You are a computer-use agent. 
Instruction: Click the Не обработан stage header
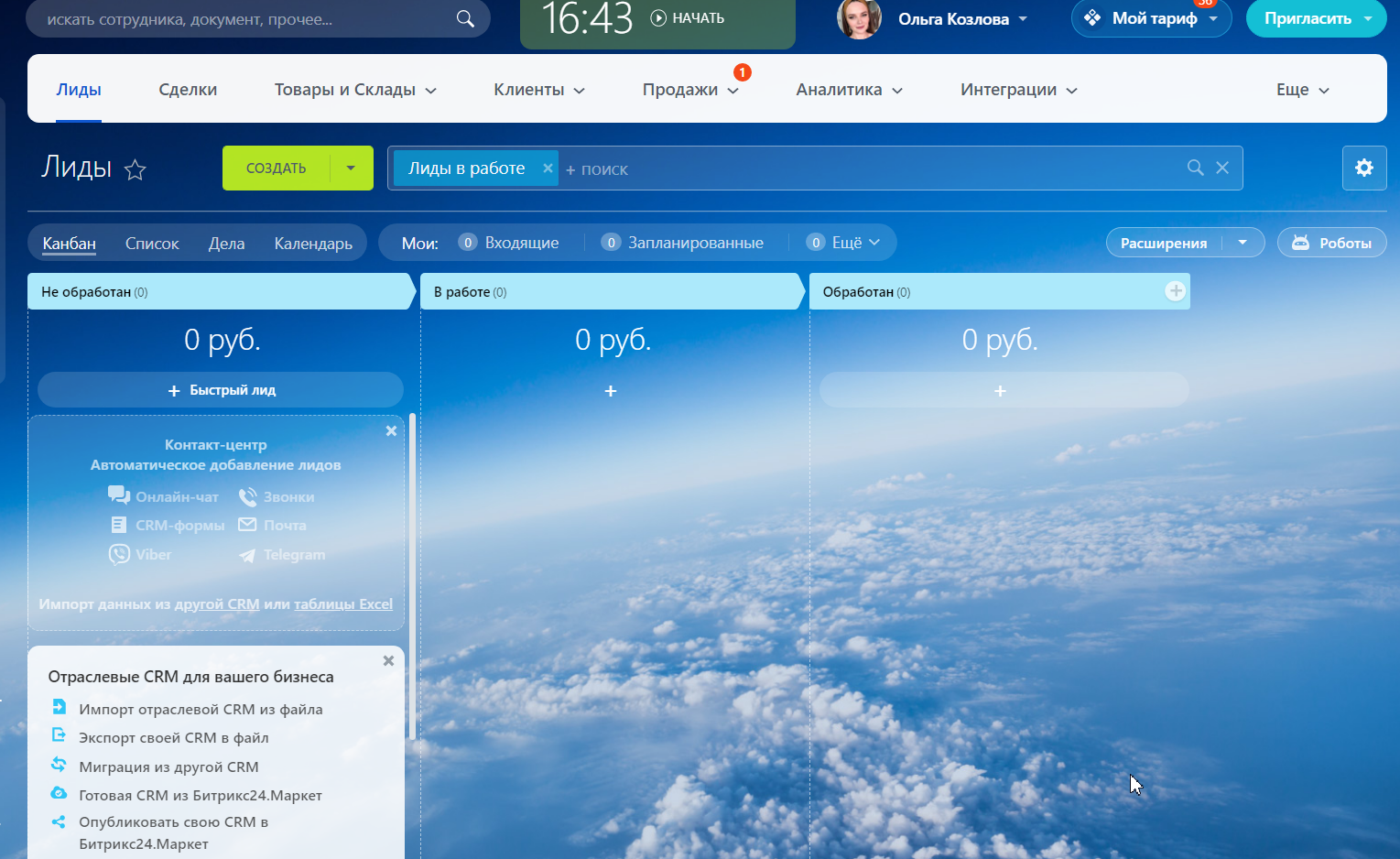[x=222, y=292]
